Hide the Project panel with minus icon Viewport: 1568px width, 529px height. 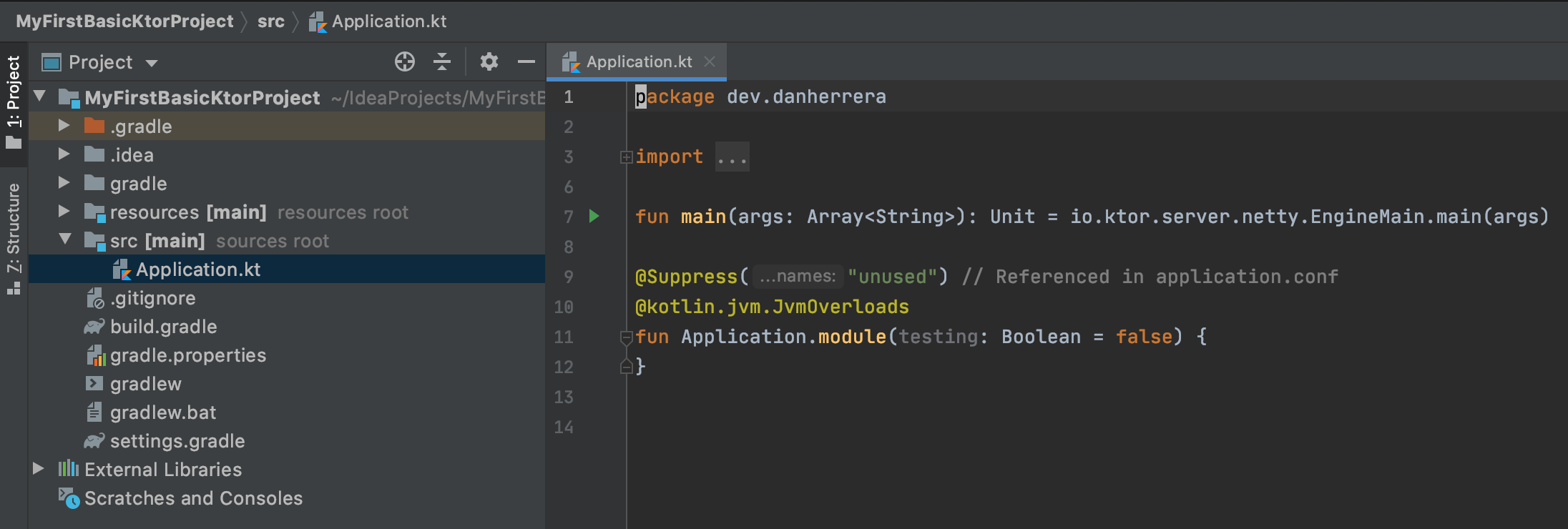coord(526,62)
